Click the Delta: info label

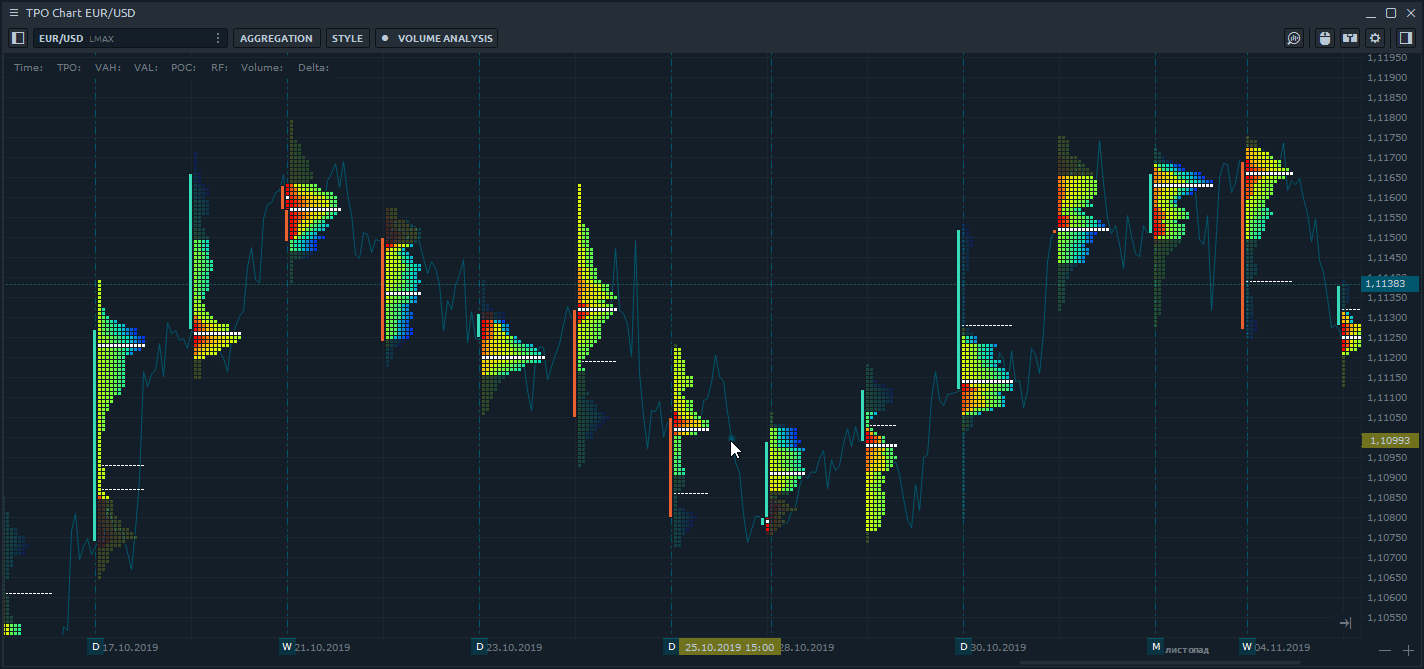point(313,68)
